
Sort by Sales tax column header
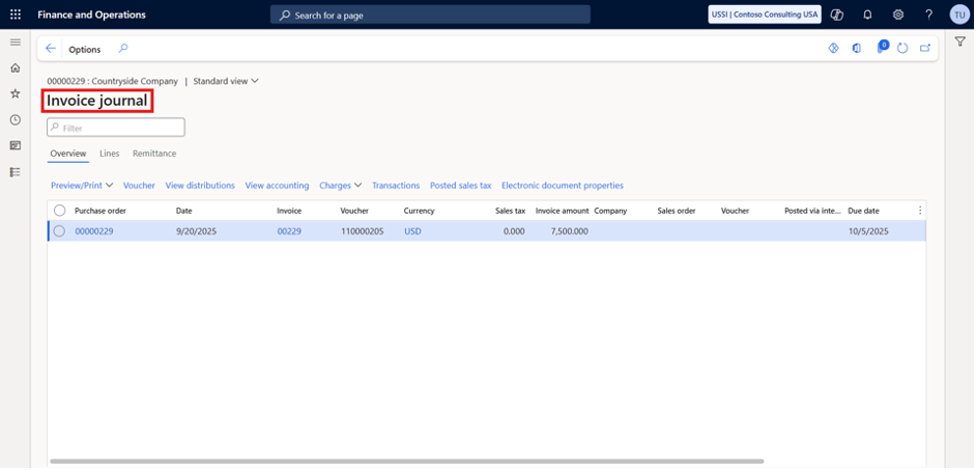pos(510,211)
